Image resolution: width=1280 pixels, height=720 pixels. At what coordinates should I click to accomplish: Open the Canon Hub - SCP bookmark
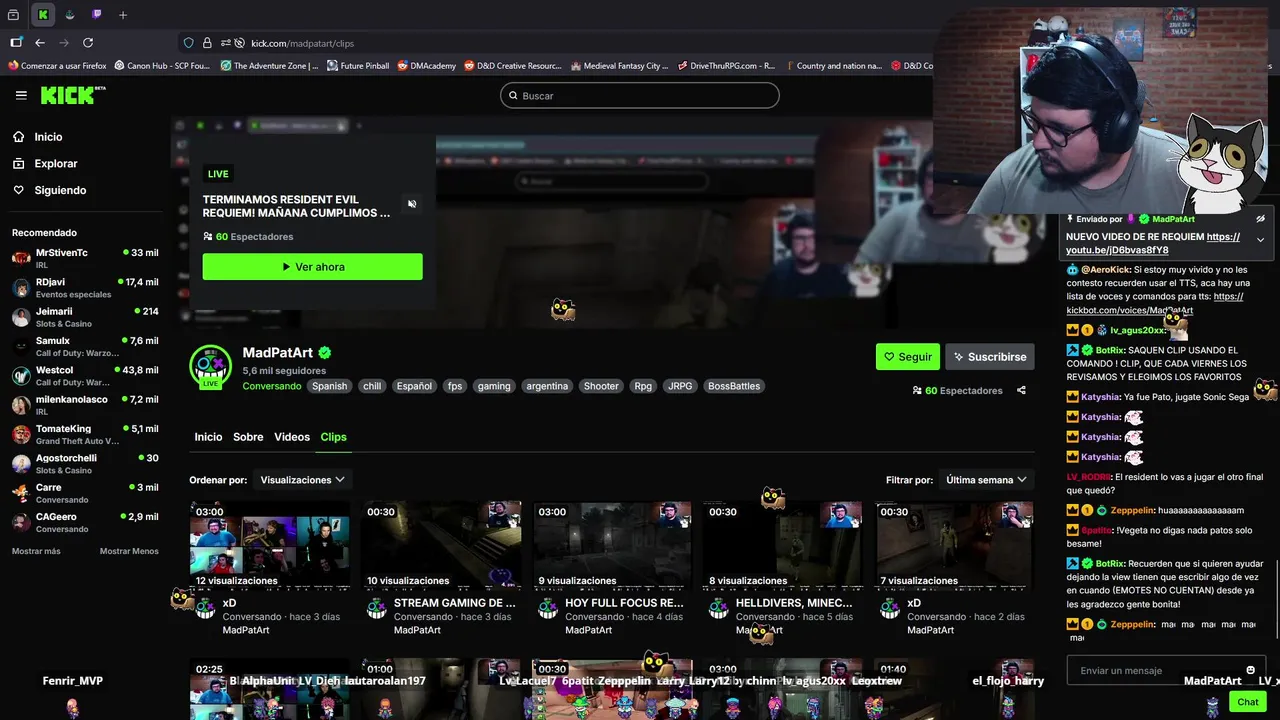[x=162, y=66]
